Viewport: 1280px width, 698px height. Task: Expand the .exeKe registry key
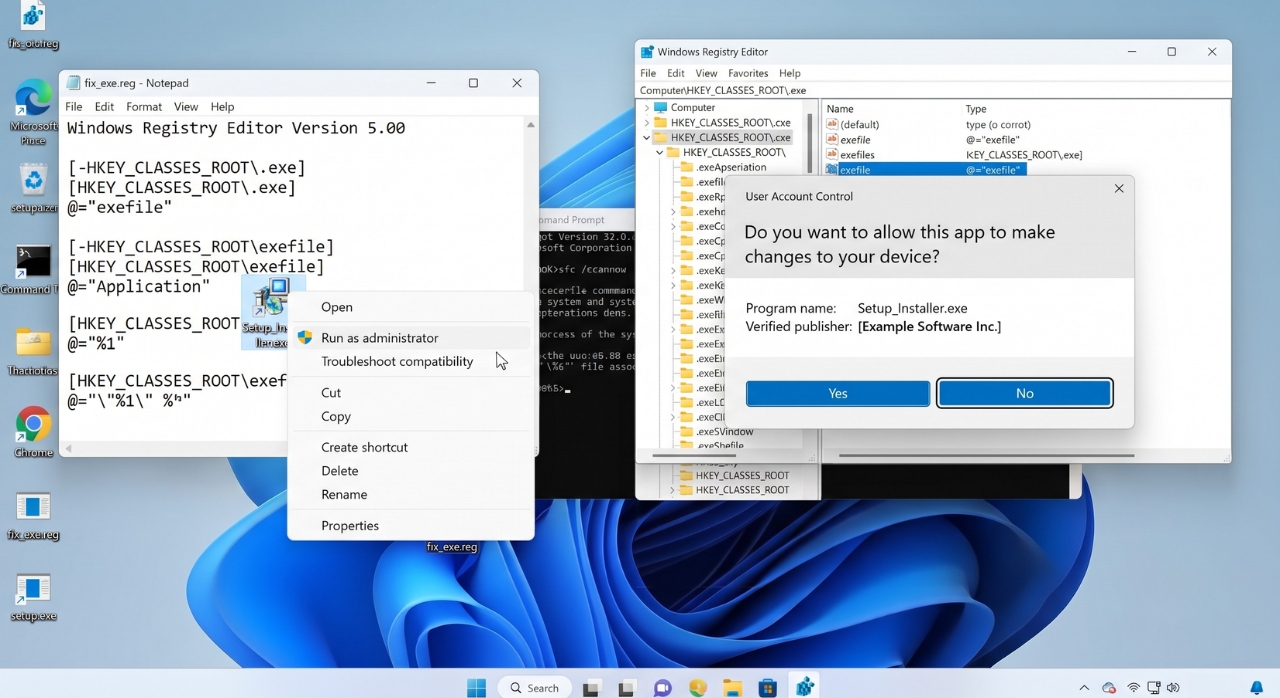pyautogui.click(x=674, y=270)
